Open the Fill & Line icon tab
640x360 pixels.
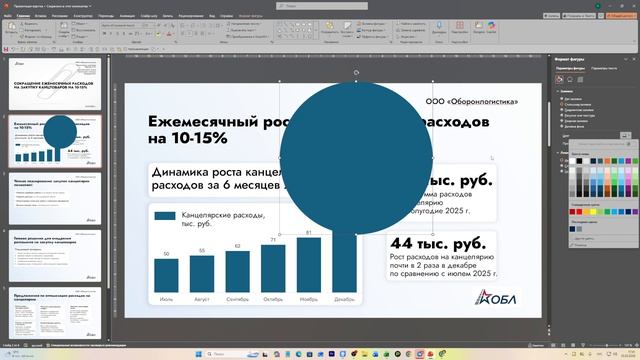pos(559,79)
